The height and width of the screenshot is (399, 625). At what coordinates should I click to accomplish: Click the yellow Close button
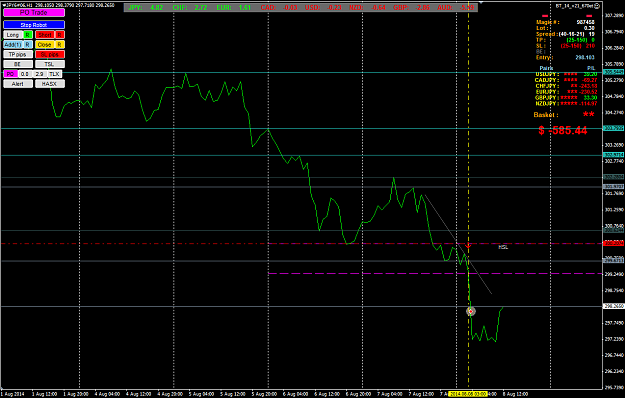click(x=45, y=45)
